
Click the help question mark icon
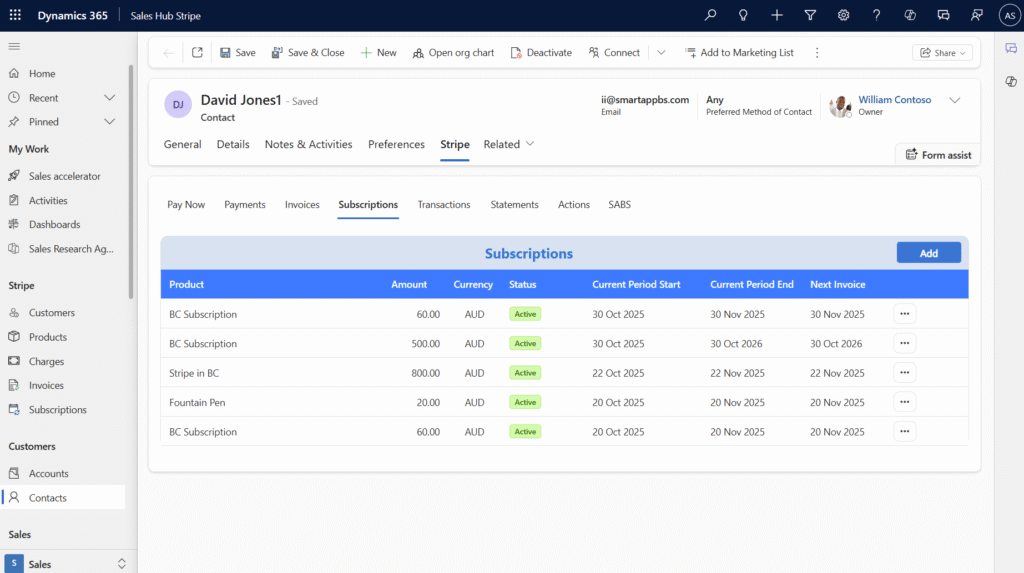pos(876,15)
